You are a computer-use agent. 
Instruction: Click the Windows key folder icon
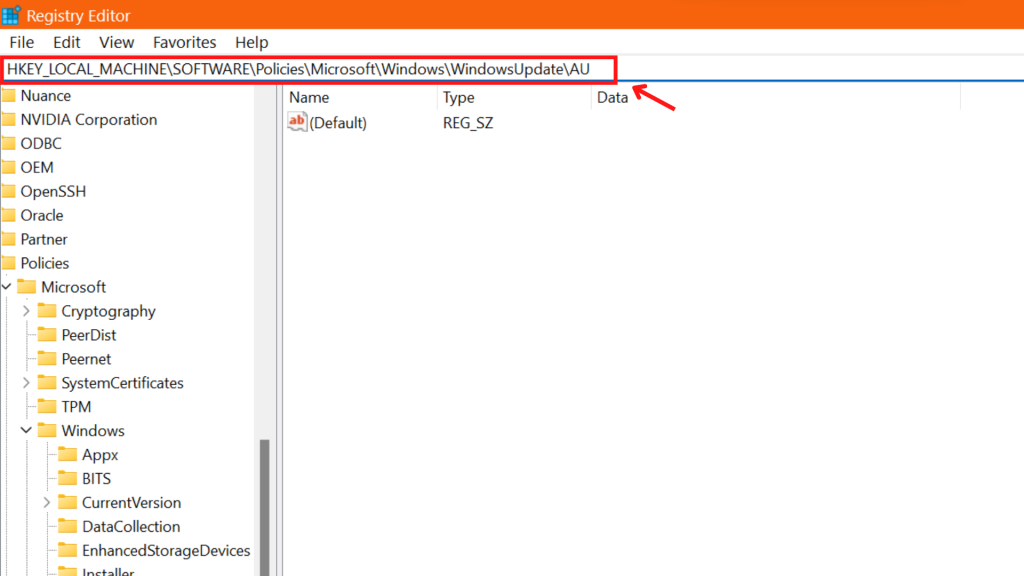pyautogui.click(x=47, y=430)
